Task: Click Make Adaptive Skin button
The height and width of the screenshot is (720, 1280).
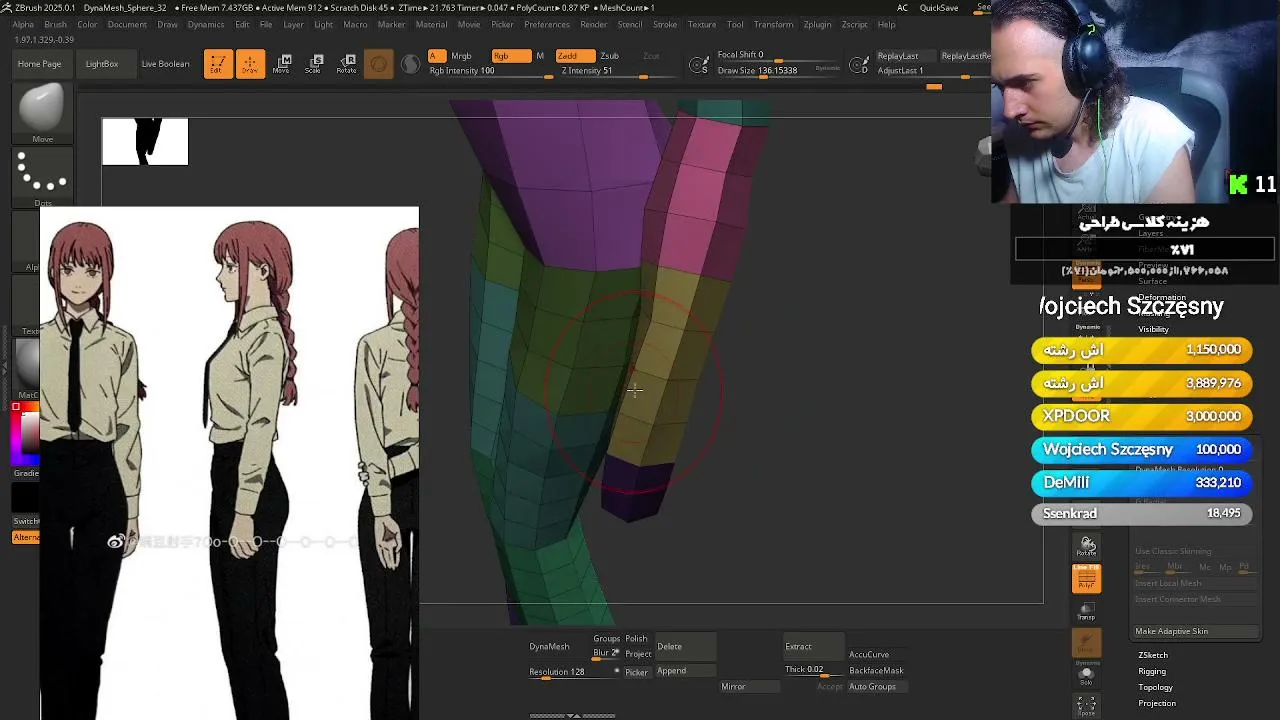Action: point(1196,632)
